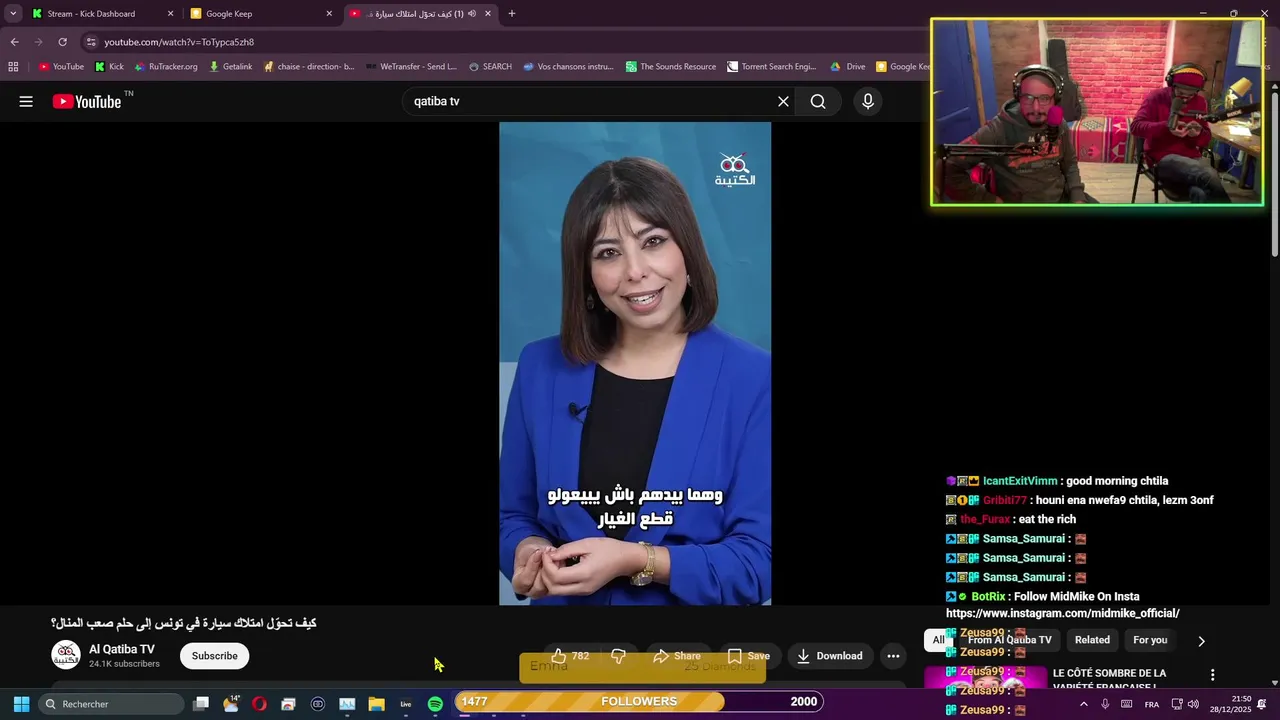Screen dimensions: 1280x720
Task: Open the volume control in system tray
Action: click(1193, 704)
